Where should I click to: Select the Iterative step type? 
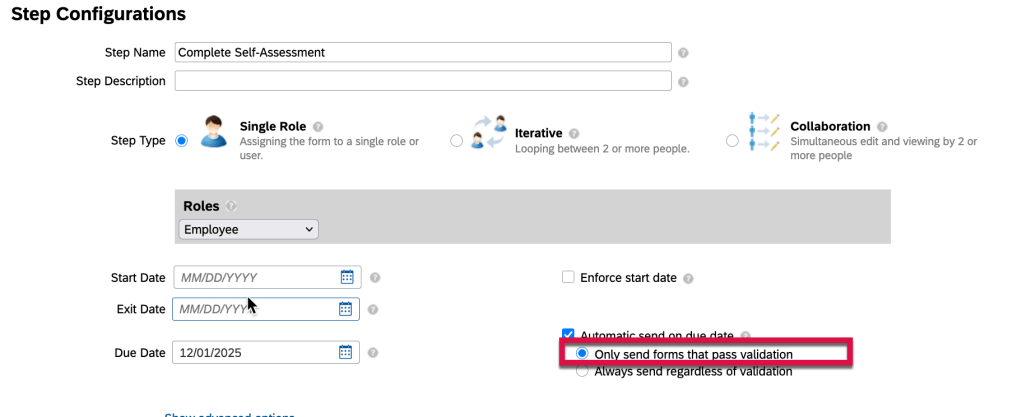pyautogui.click(x=456, y=141)
